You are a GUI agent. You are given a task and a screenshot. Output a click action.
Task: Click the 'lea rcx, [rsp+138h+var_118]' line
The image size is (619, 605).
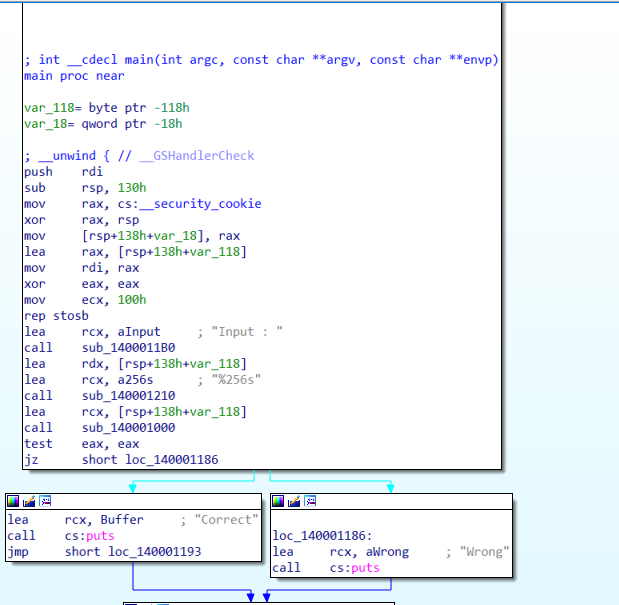click(135, 412)
